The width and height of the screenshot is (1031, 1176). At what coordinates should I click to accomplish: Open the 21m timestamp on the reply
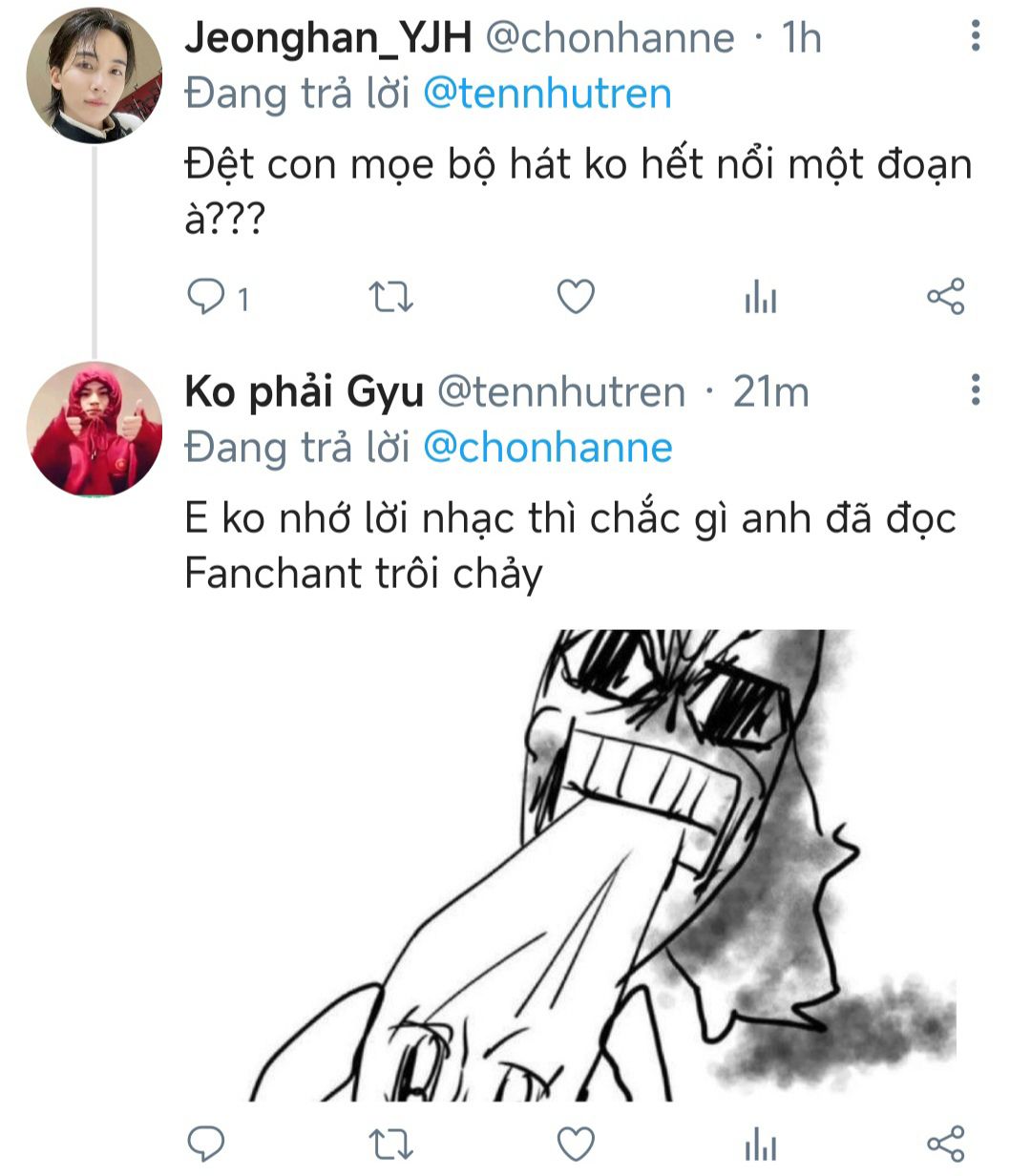[770, 391]
